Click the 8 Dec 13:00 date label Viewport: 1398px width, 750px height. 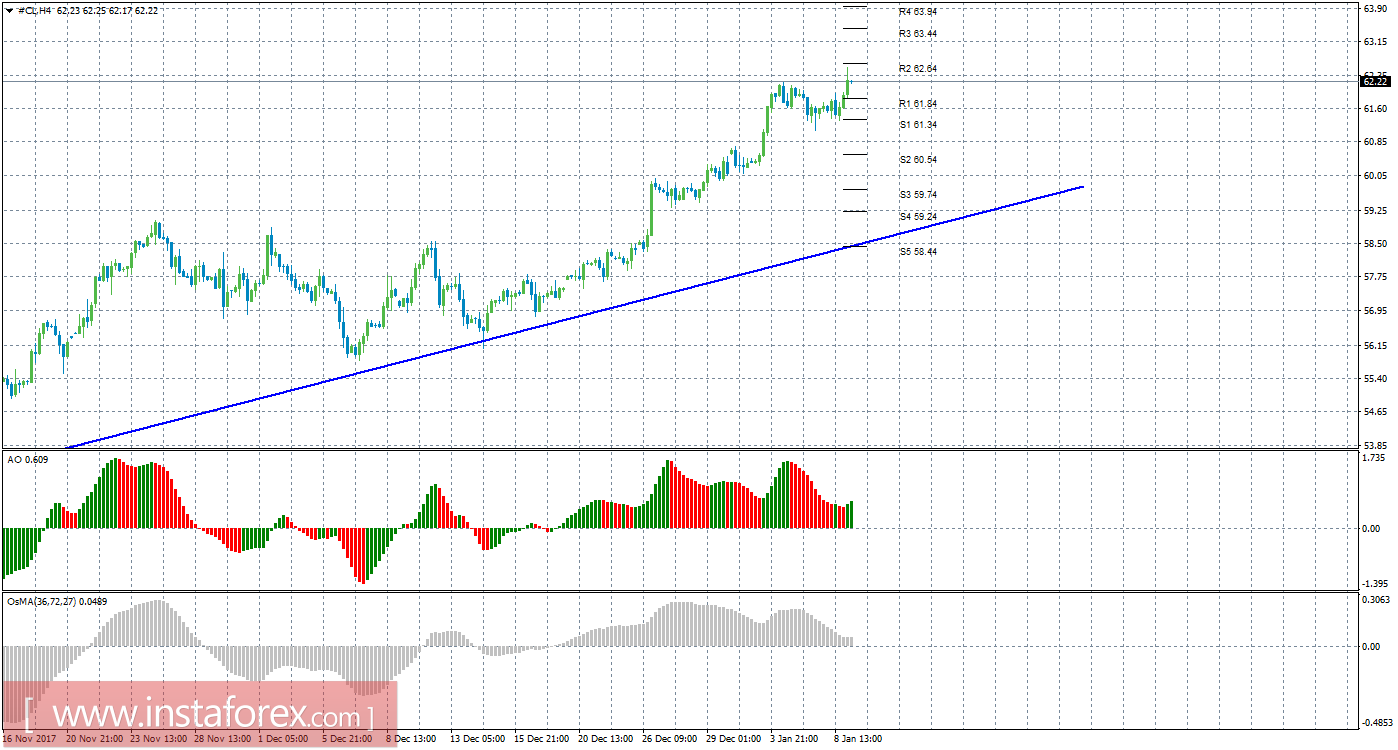(x=413, y=739)
